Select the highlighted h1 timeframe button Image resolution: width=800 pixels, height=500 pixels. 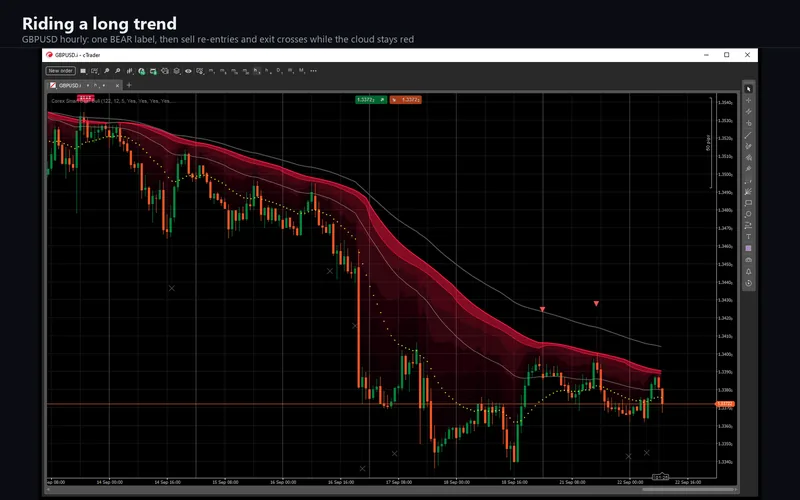257,71
